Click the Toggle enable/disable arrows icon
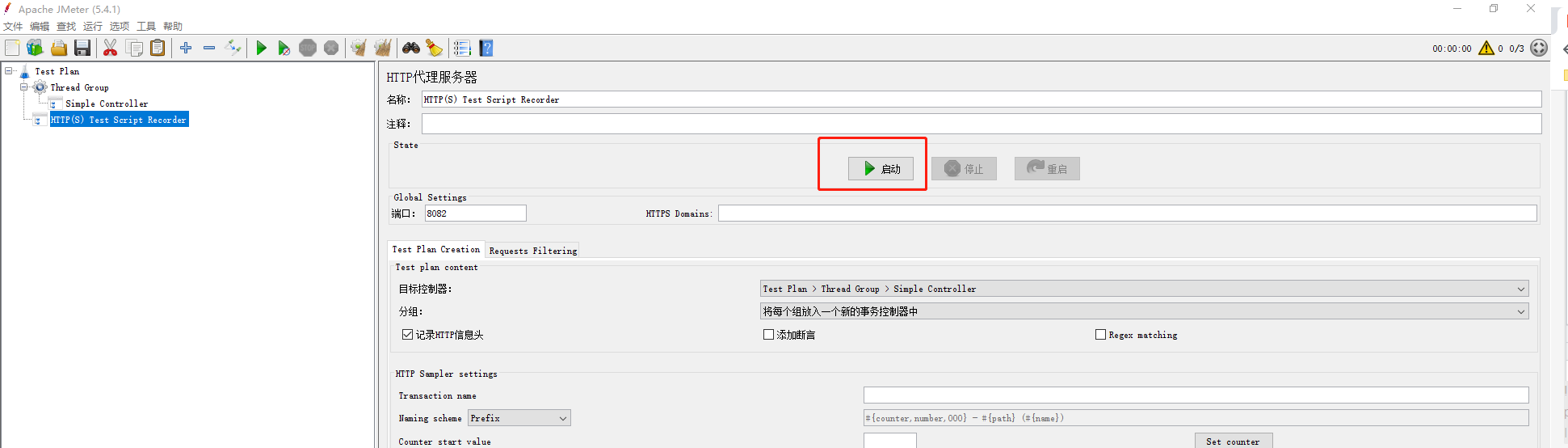The image size is (1568, 448). tap(233, 48)
